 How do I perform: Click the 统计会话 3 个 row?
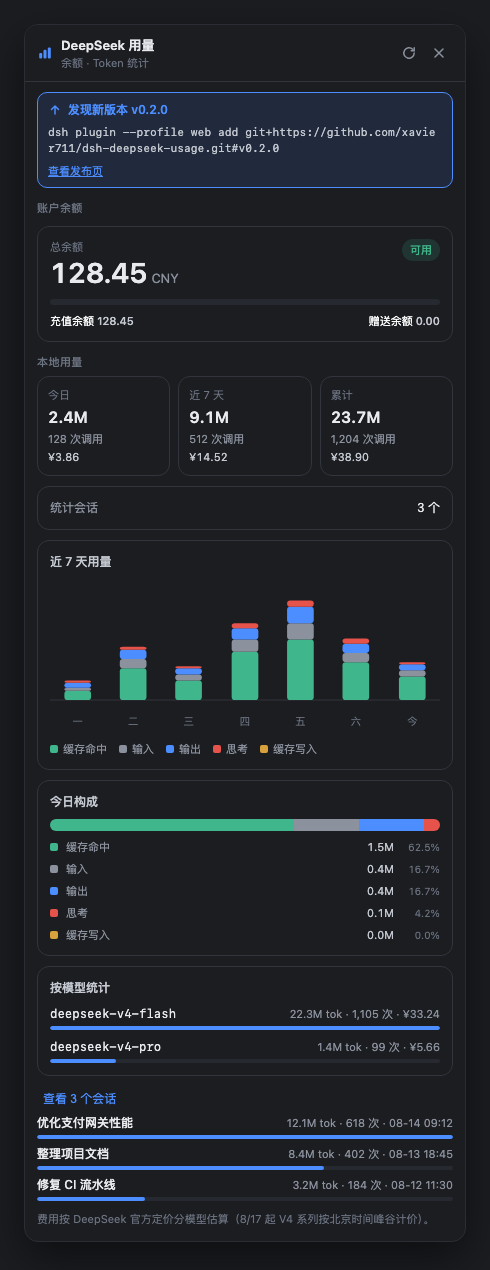coord(245,508)
